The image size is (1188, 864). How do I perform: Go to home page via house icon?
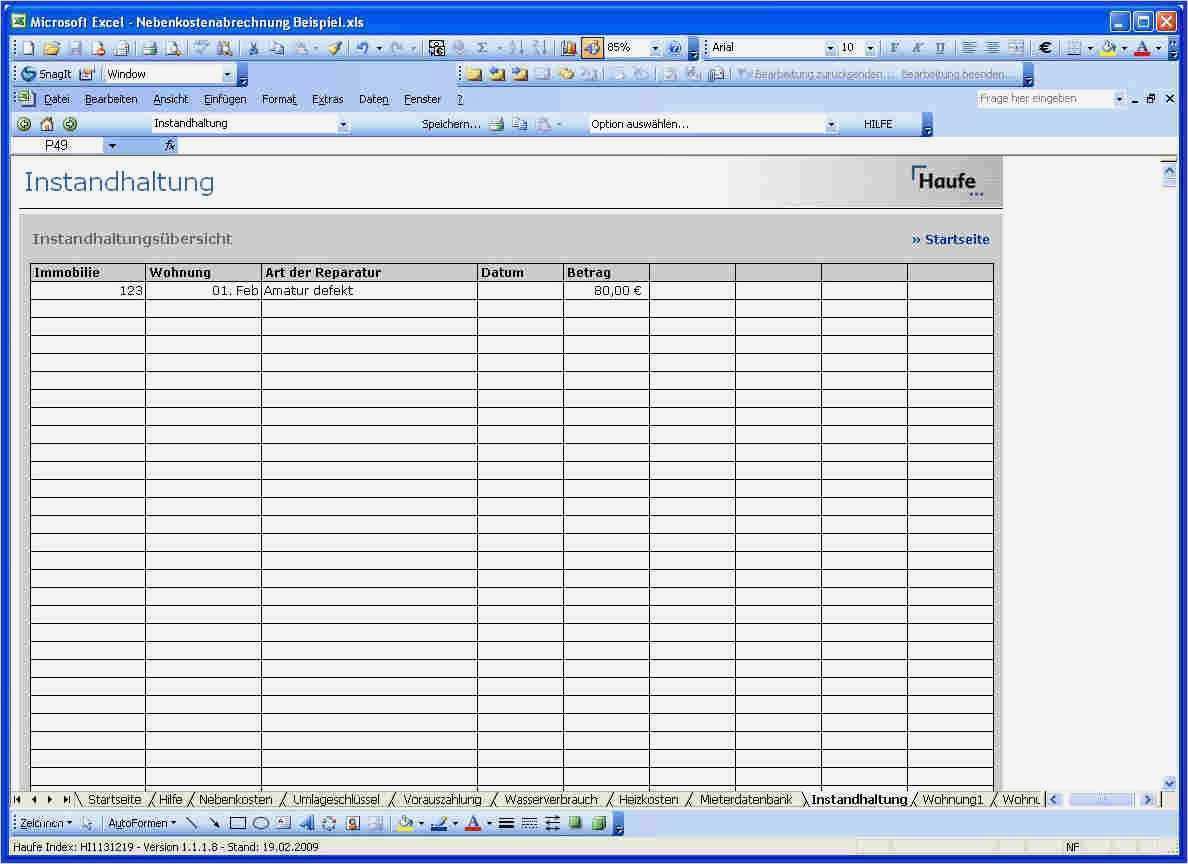click(x=47, y=124)
